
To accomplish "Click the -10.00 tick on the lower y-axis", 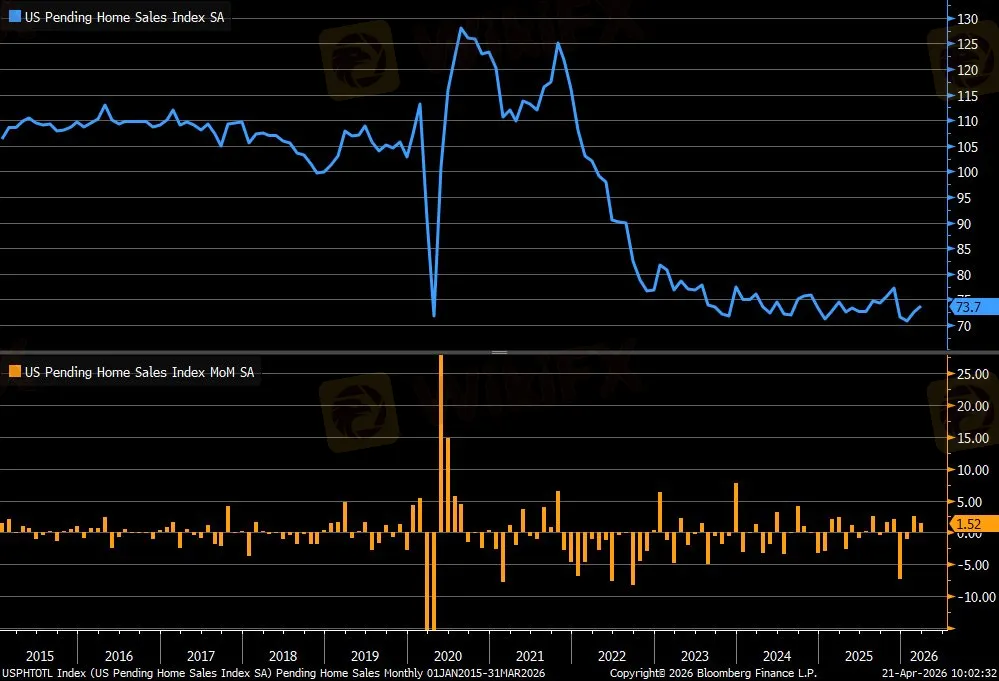I will (x=971, y=597).
